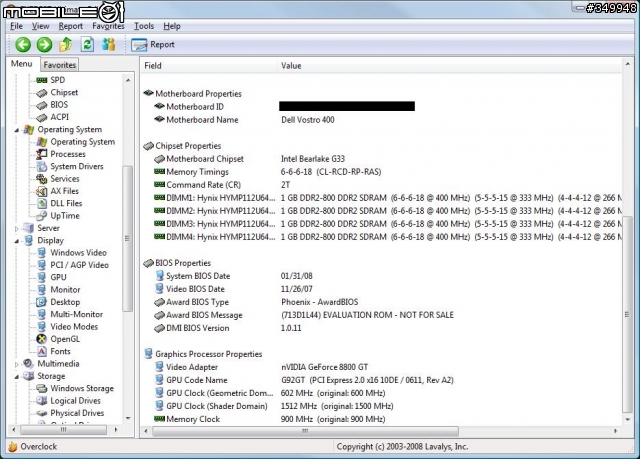Image resolution: width=640 pixels, height=459 pixels.
Task: Click the Field column header
Action: [208, 66]
